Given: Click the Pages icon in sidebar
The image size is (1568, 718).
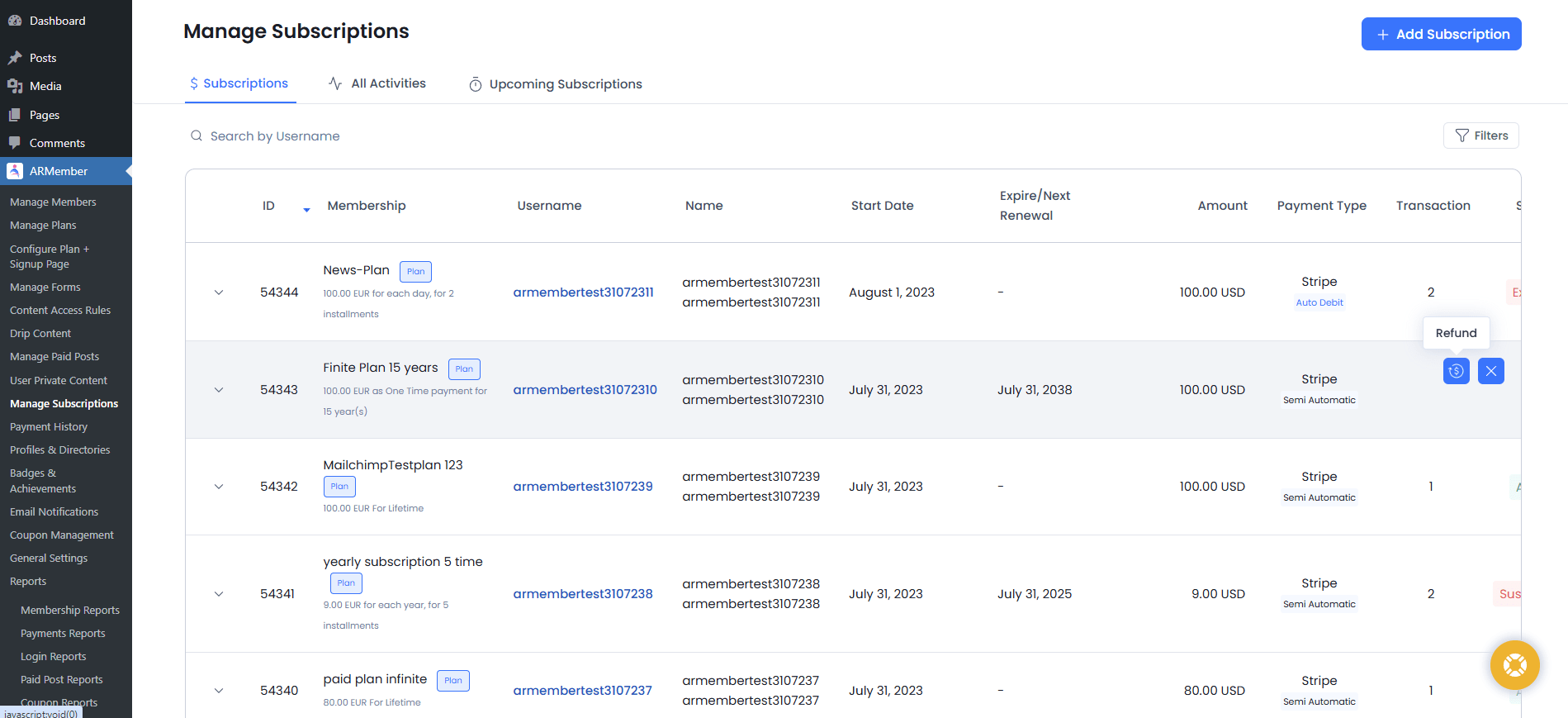Looking at the screenshot, I should pyautogui.click(x=15, y=115).
